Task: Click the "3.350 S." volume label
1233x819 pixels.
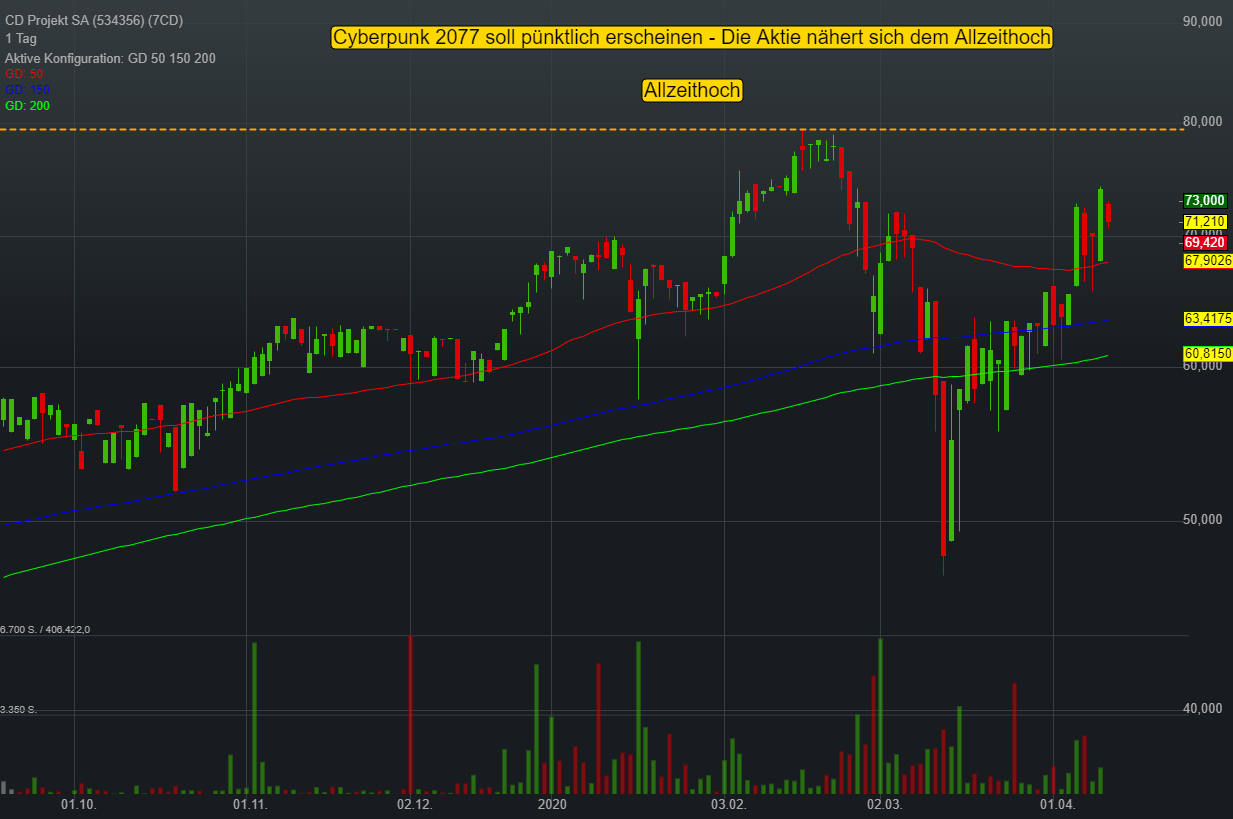Action: tap(19, 709)
